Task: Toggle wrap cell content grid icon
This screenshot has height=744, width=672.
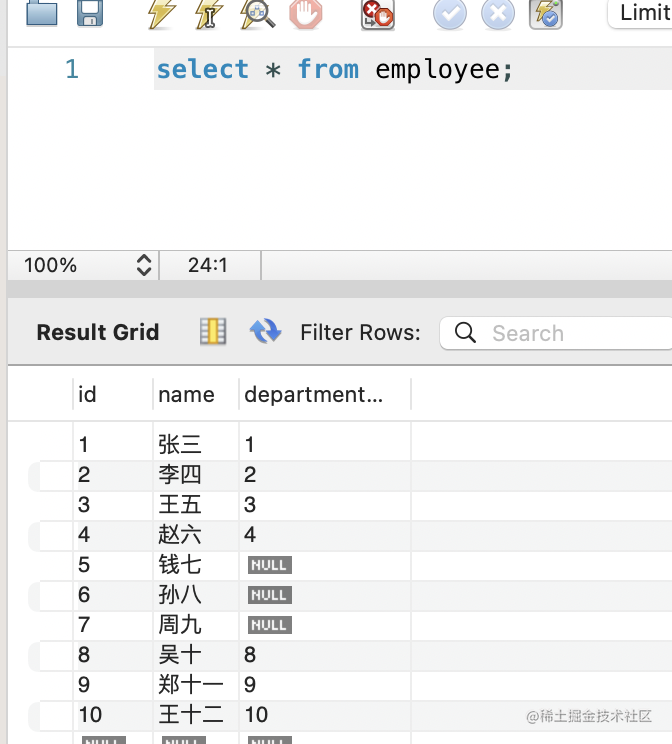Action: point(213,331)
